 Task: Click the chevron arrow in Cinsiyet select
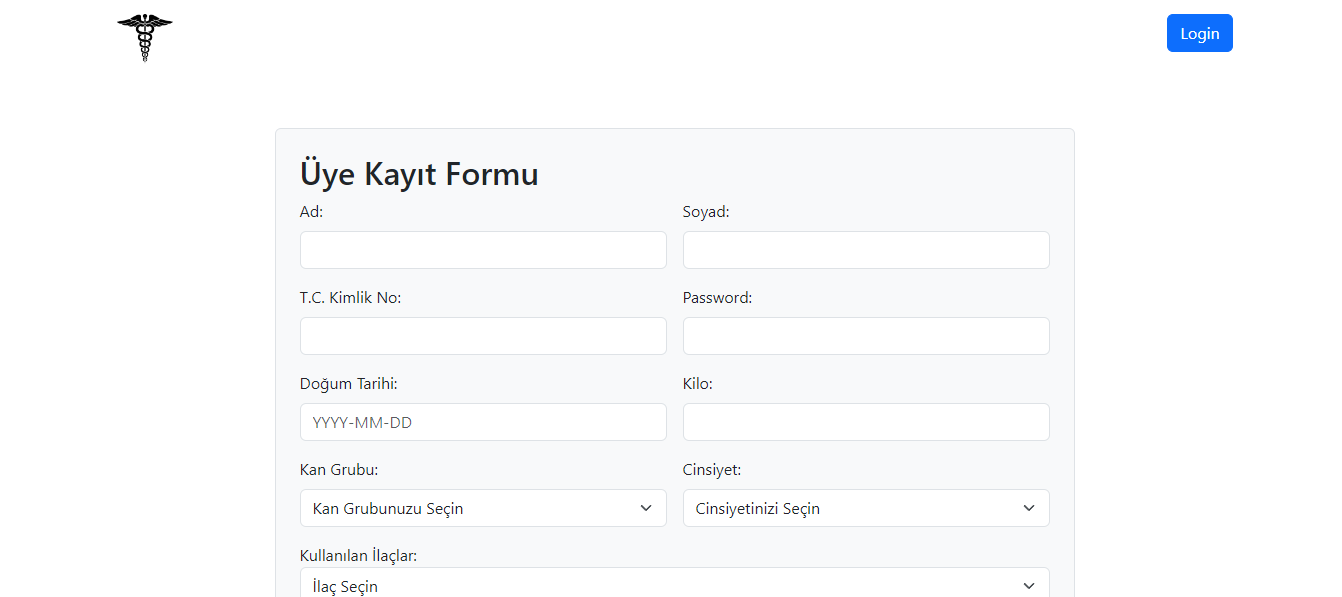(x=1029, y=508)
